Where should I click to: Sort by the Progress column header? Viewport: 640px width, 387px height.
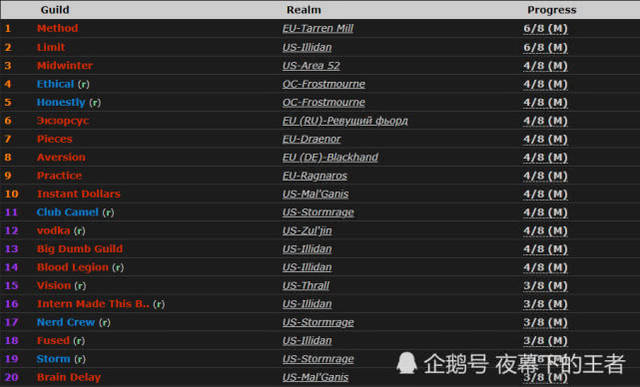(x=551, y=10)
